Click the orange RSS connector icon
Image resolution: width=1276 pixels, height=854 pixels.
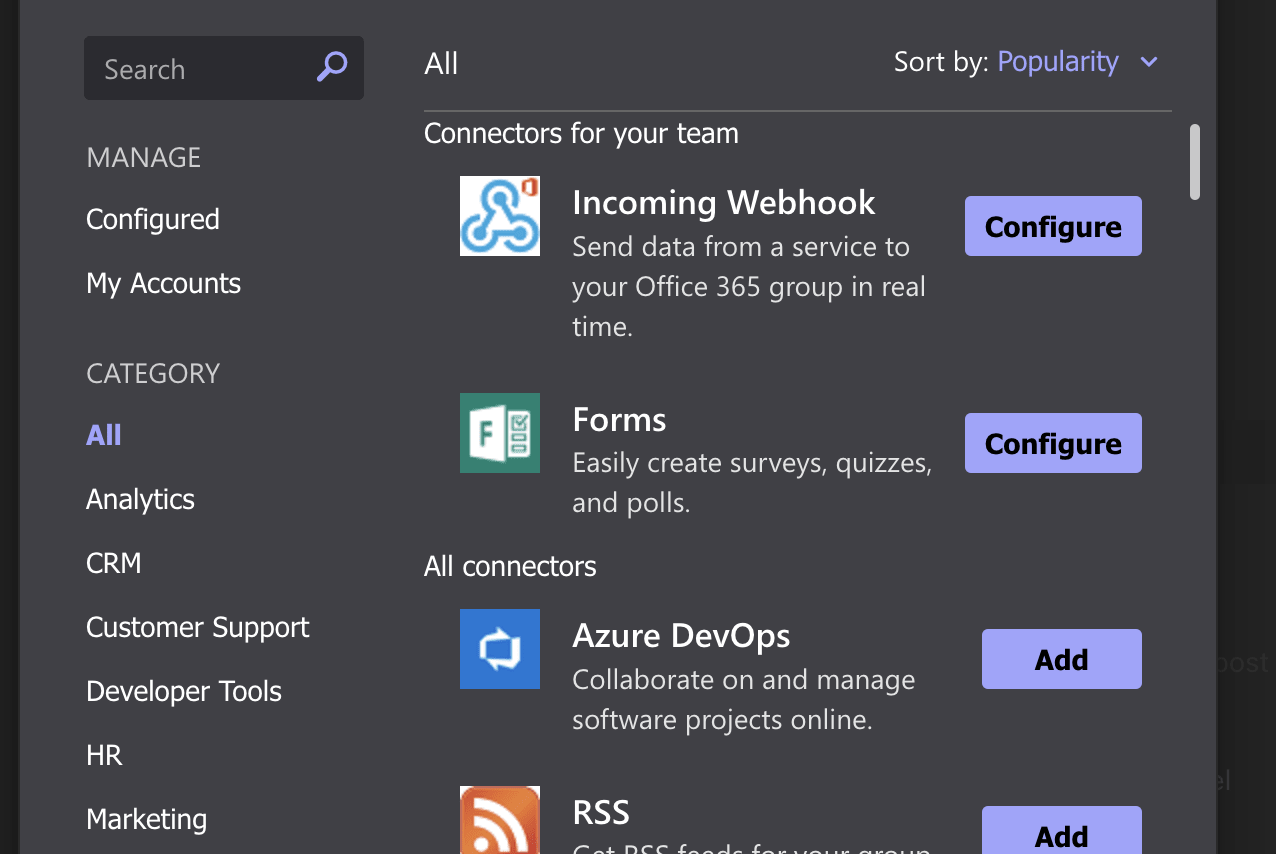499,820
